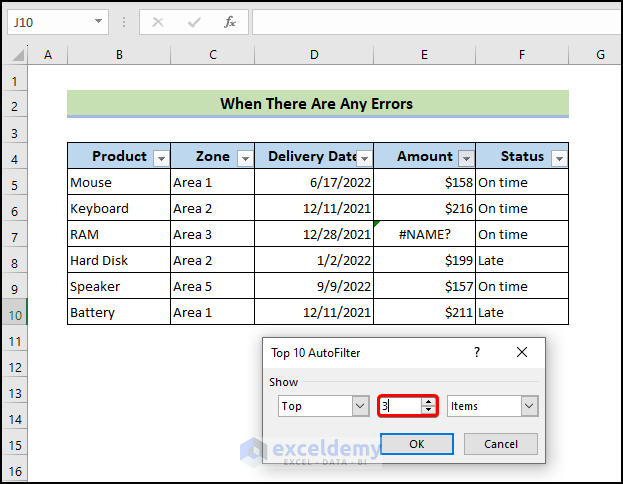Click the Help question mark in dialog
Image resolution: width=623 pixels, height=484 pixels.
pos(476,352)
